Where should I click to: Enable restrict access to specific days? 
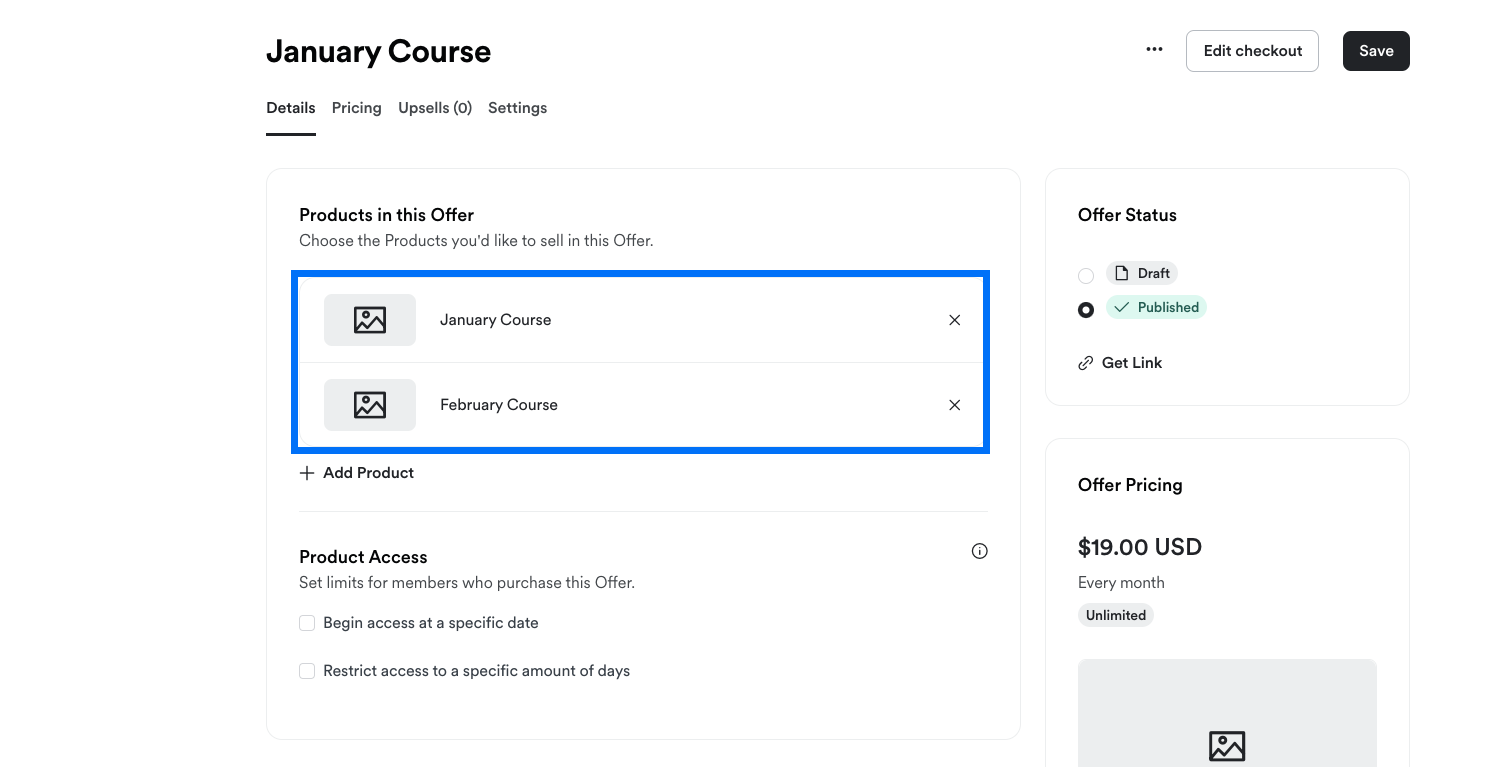coord(307,670)
